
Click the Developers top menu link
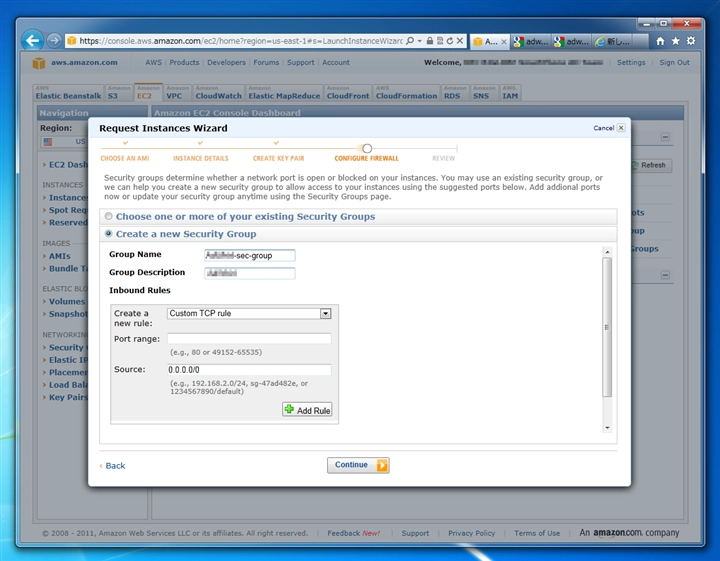click(x=226, y=62)
